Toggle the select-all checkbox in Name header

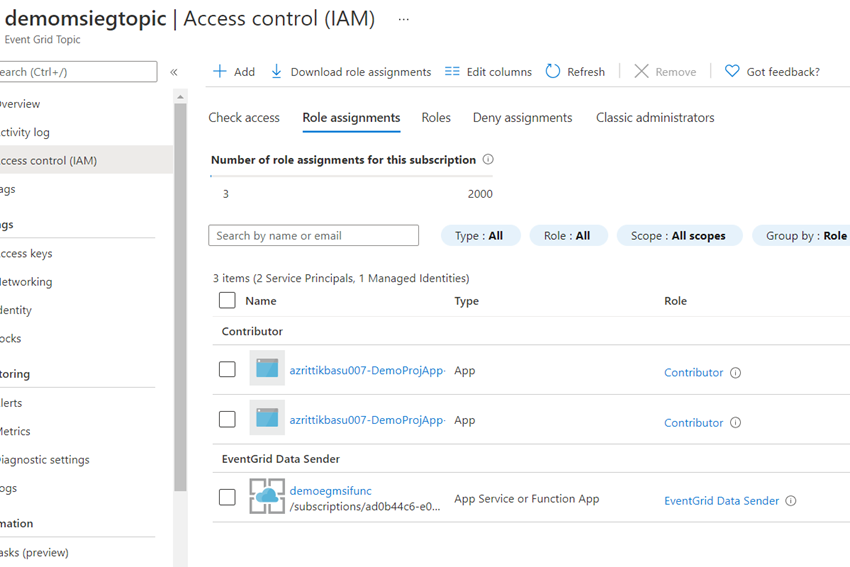pos(227,301)
